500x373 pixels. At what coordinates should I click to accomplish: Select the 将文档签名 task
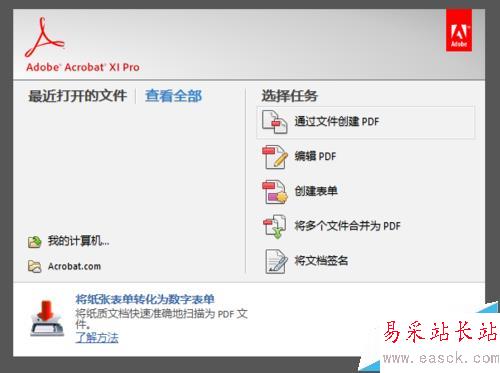(x=321, y=261)
